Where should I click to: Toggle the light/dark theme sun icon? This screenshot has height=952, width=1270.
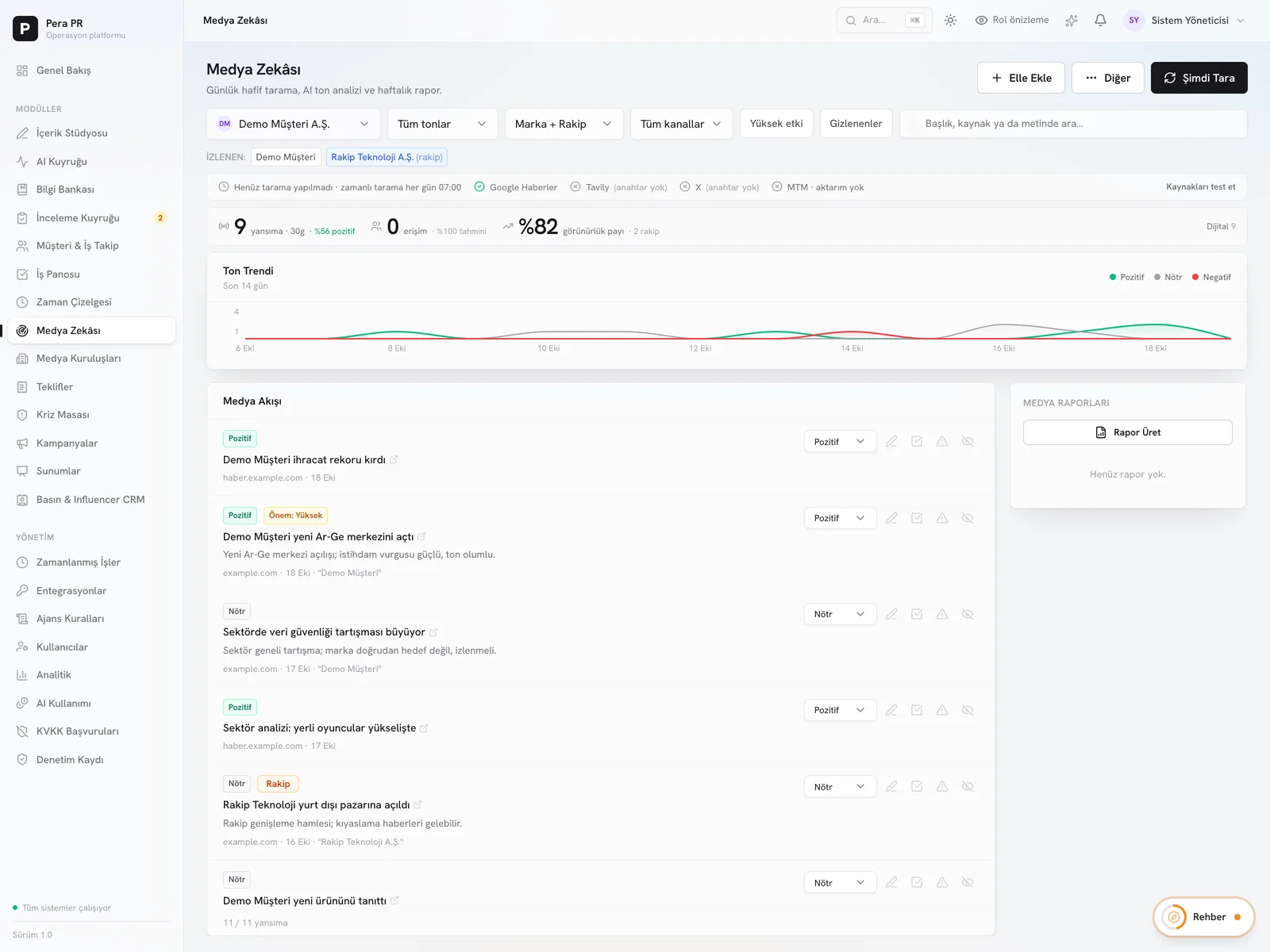tap(950, 21)
